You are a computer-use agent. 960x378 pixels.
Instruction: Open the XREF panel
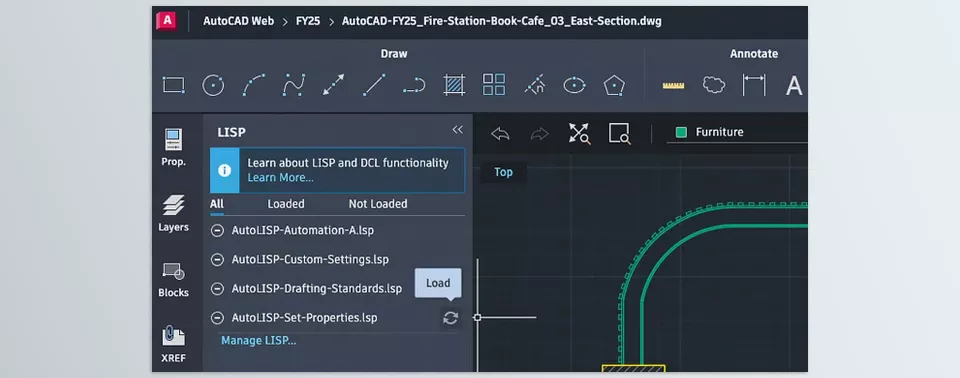[x=173, y=344]
